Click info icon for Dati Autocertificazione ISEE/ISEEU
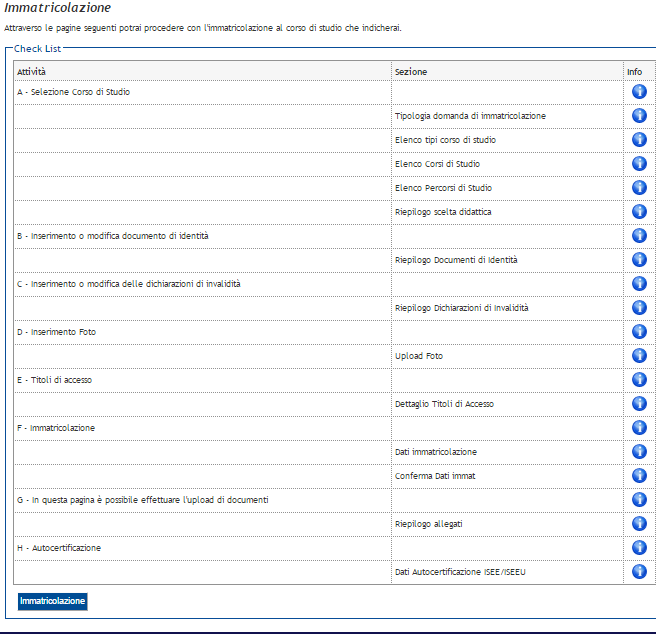Screen dimensions: 656x634 [x=639, y=571]
